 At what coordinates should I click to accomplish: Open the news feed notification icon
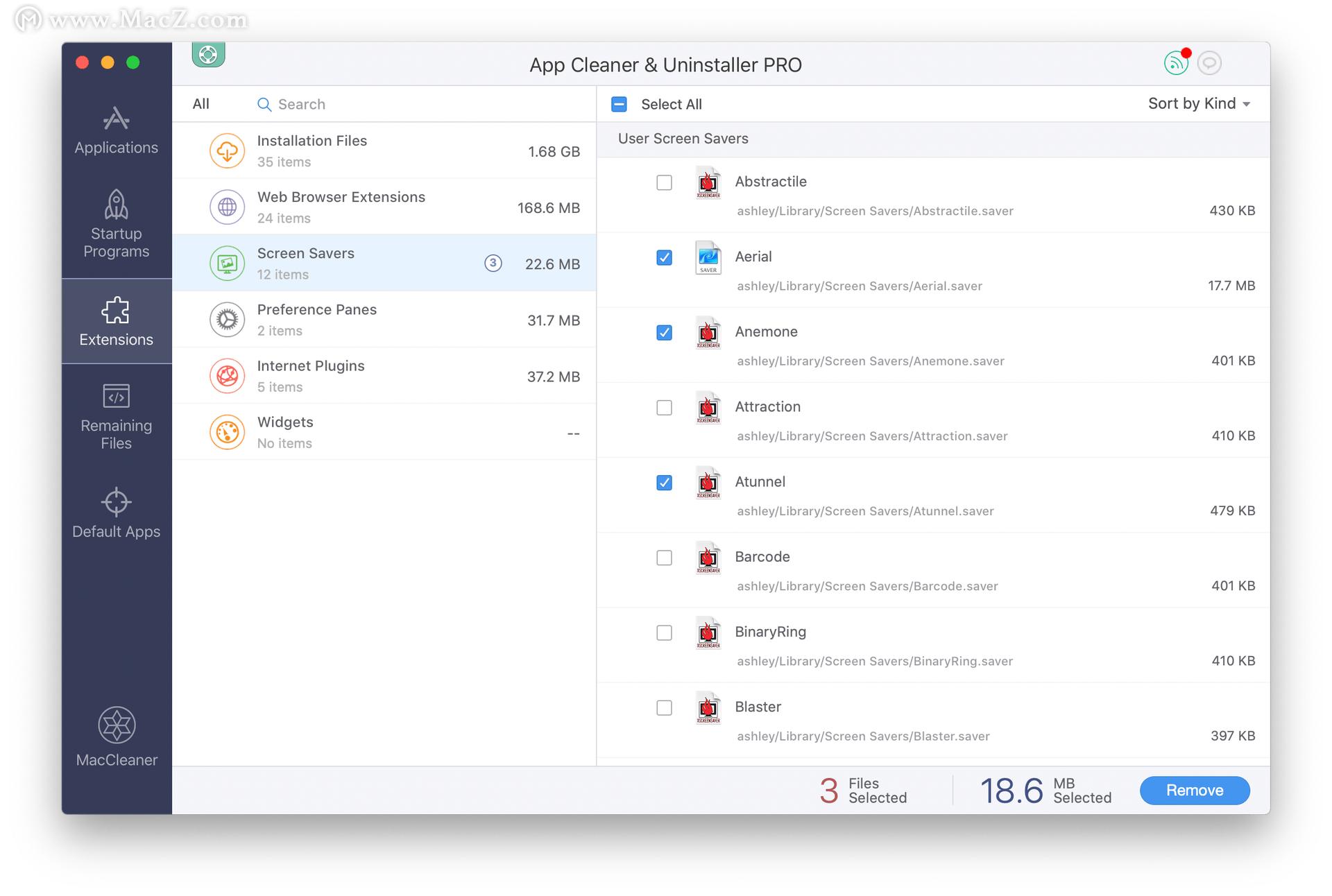pyautogui.click(x=1175, y=64)
